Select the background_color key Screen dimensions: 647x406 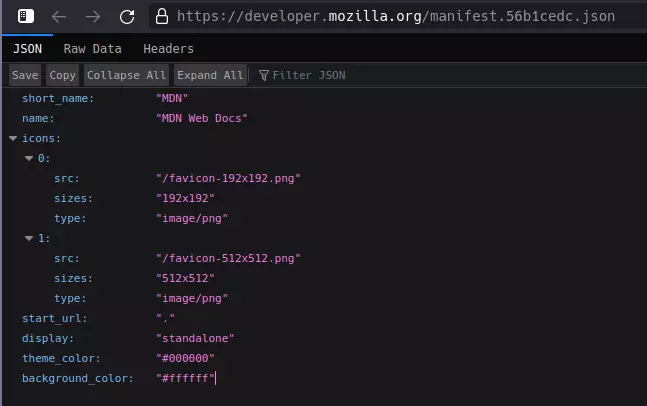[78, 378]
